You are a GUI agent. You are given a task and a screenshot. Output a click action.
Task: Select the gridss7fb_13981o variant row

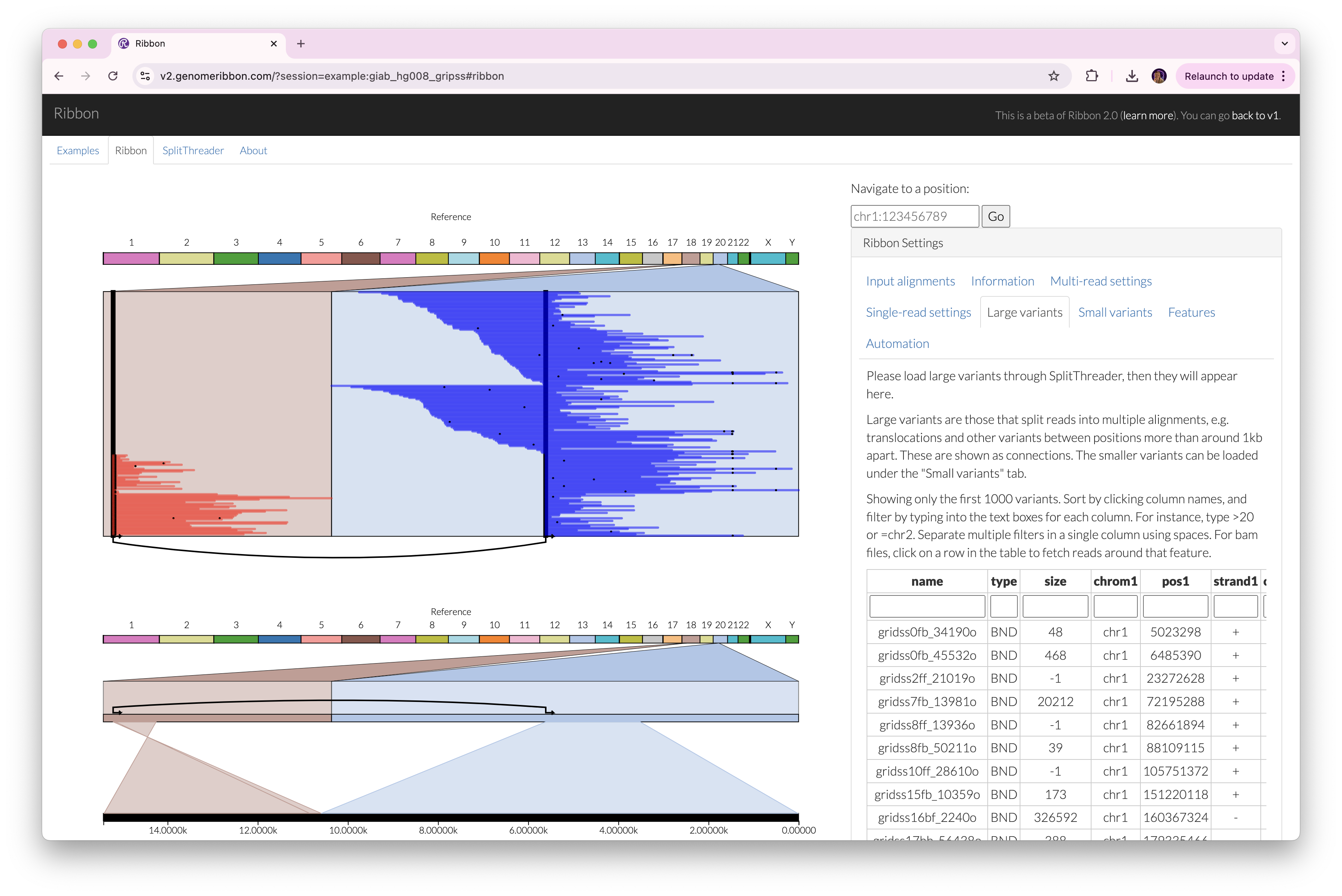click(x=927, y=702)
